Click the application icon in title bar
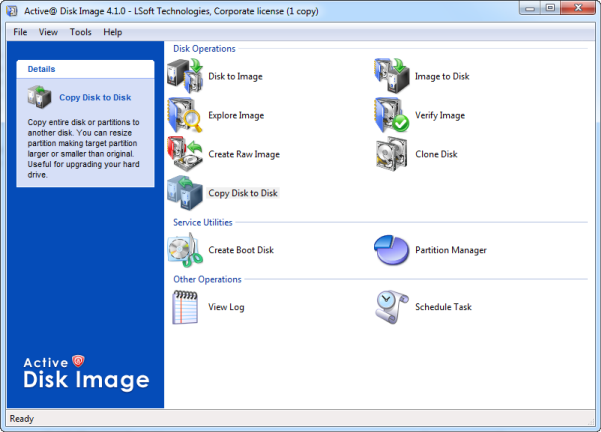This screenshot has width=601, height=432. [12, 11]
